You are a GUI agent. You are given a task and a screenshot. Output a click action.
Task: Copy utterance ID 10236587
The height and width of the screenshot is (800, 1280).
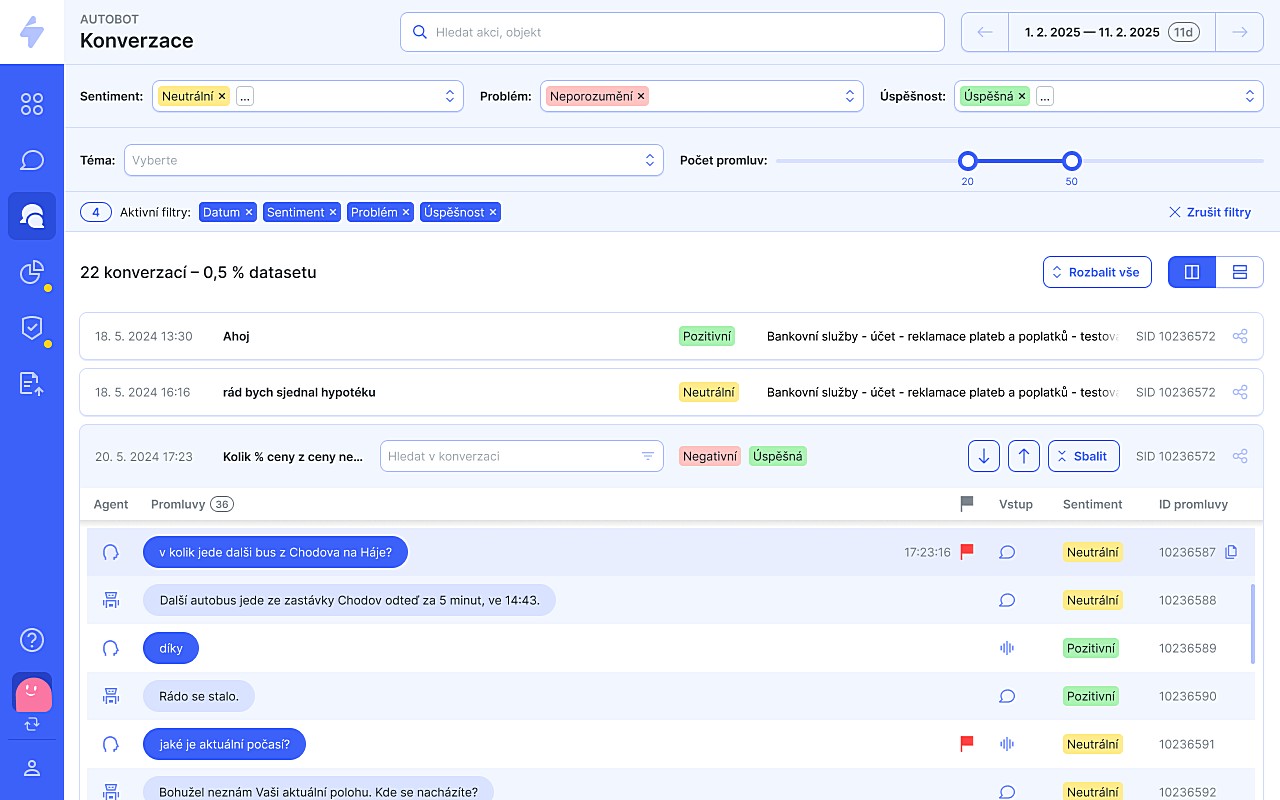coord(1231,552)
